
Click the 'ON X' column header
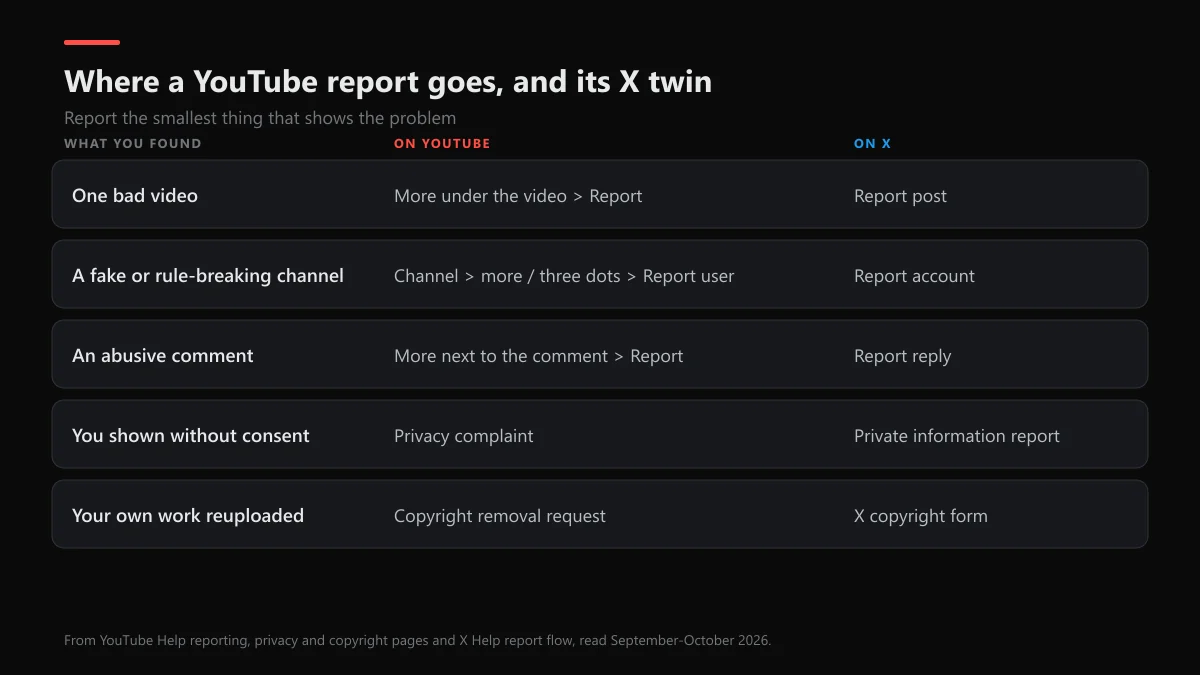pos(872,144)
